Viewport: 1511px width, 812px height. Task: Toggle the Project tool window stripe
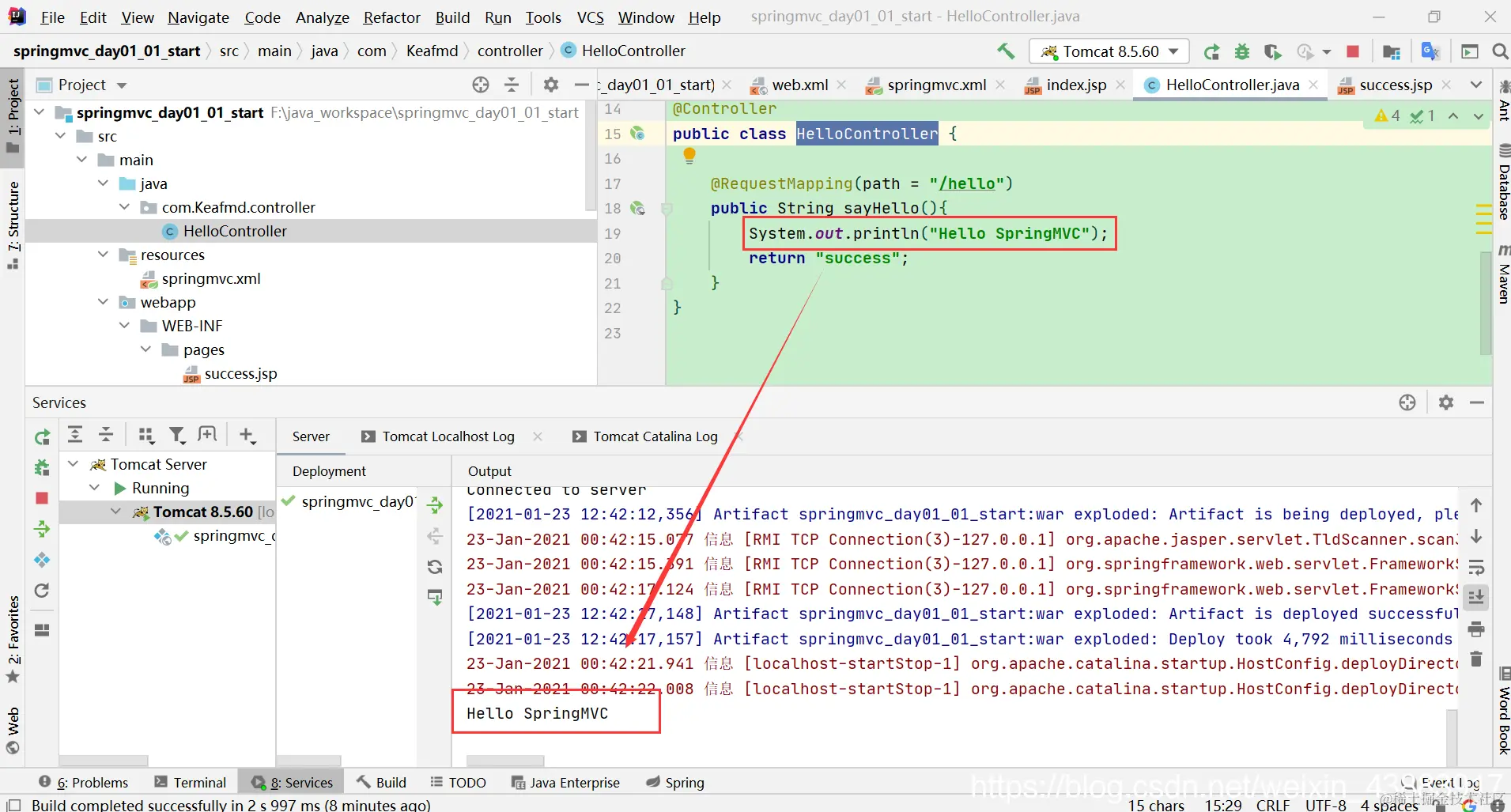(x=13, y=118)
